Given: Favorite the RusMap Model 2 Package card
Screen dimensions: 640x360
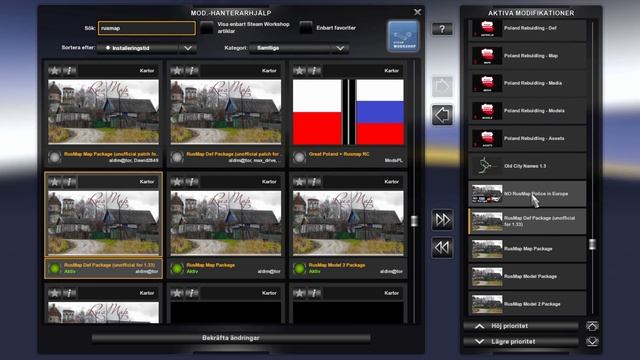Looking at the screenshot, I should tap(299, 182).
